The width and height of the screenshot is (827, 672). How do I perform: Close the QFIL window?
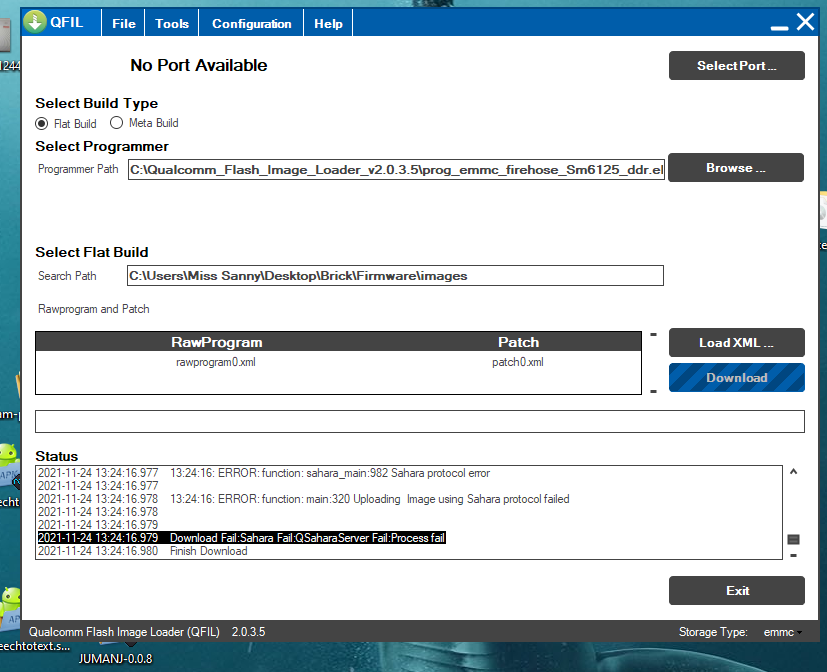tap(805, 22)
